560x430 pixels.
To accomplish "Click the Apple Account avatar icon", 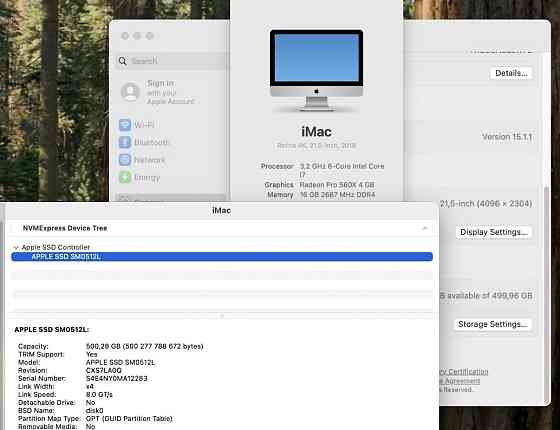I will (x=130, y=92).
